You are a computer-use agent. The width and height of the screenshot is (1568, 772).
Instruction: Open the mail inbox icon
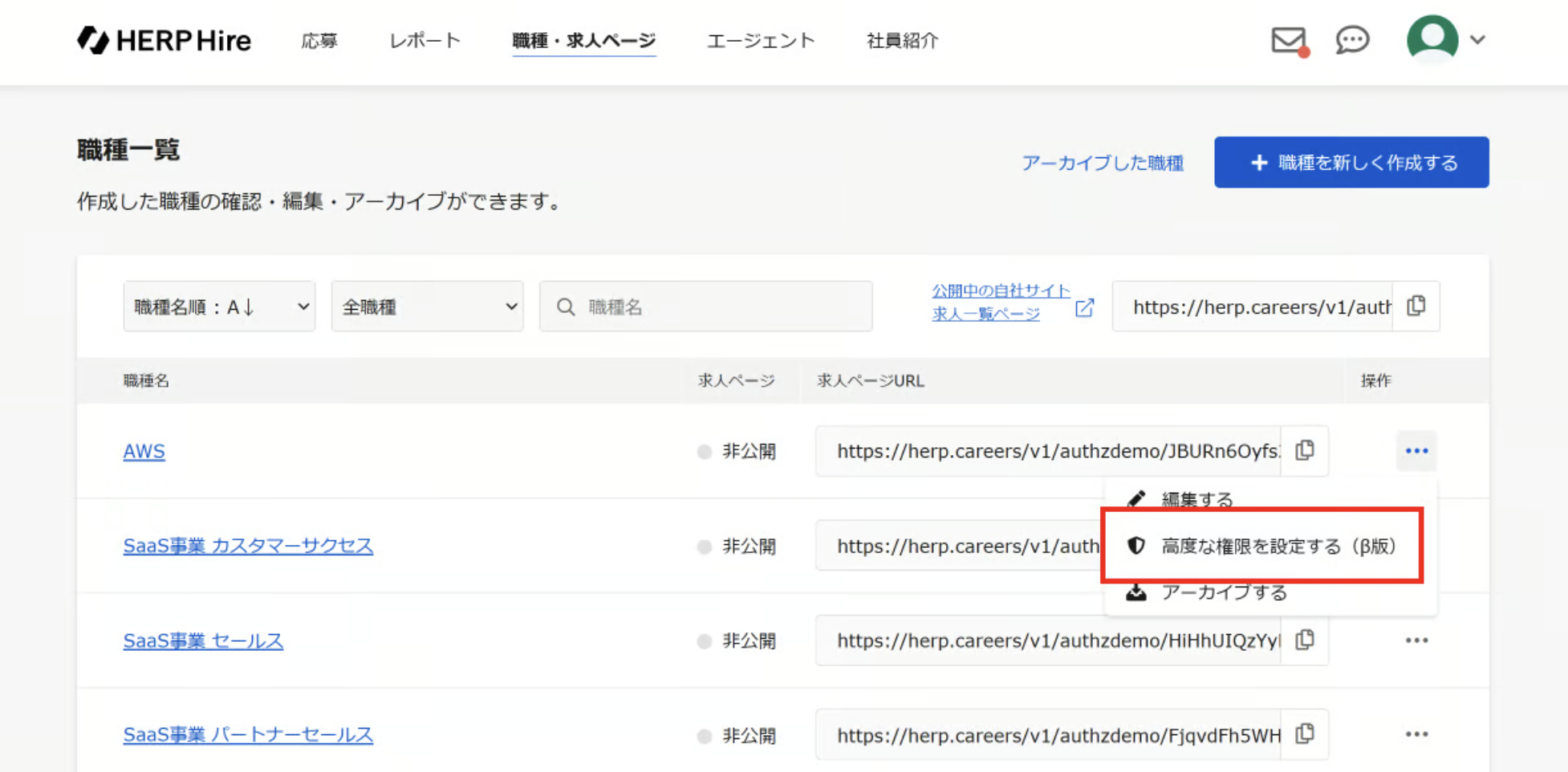(x=1289, y=40)
